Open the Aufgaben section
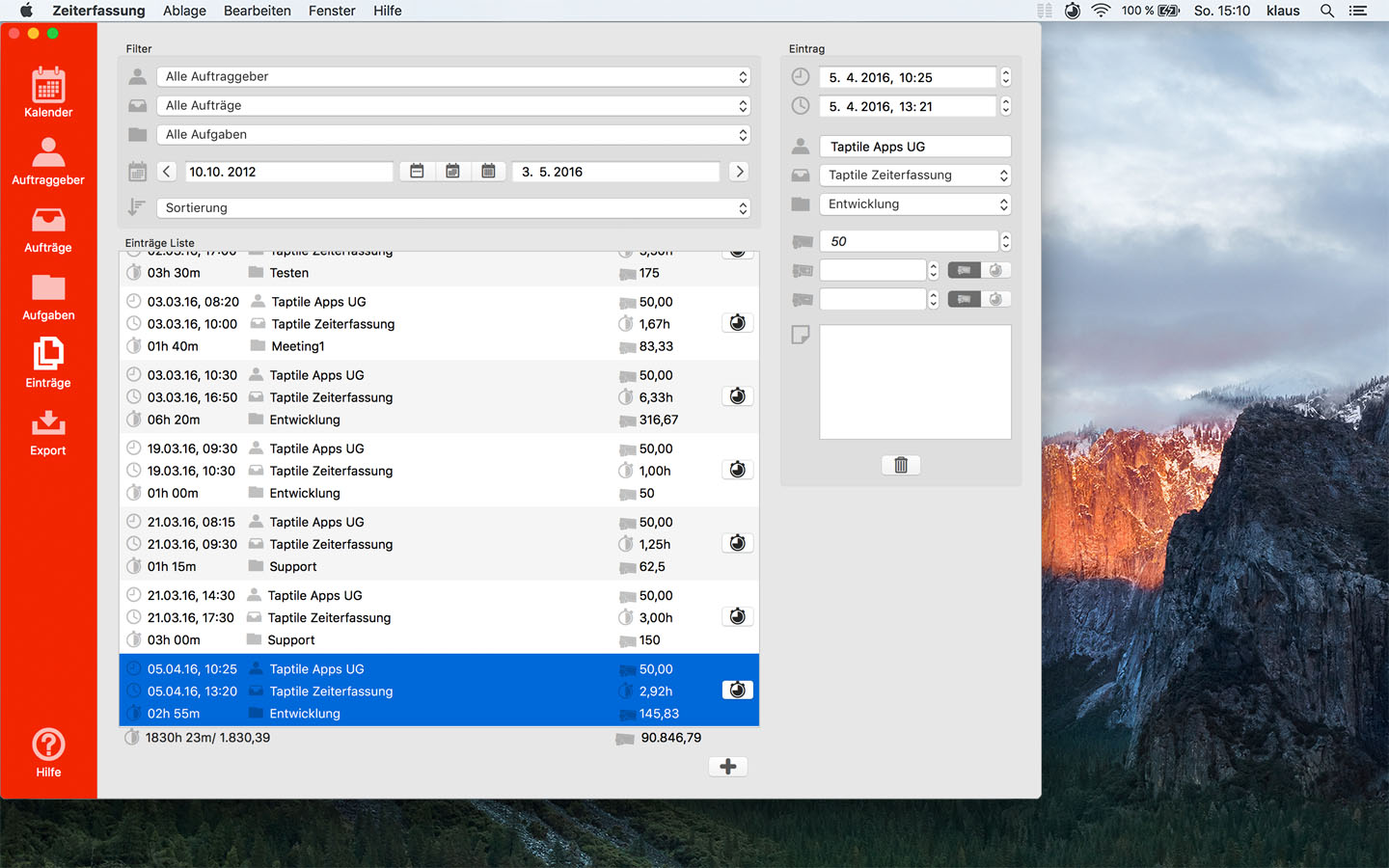This screenshot has width=1389, height=868. tap(48, 296)
